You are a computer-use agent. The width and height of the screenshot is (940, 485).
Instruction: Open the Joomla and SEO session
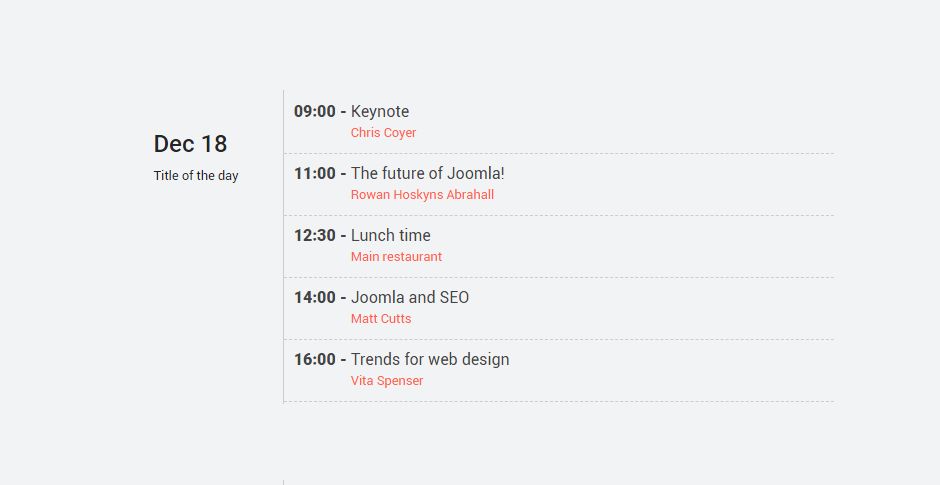click(x=409, y=297)
